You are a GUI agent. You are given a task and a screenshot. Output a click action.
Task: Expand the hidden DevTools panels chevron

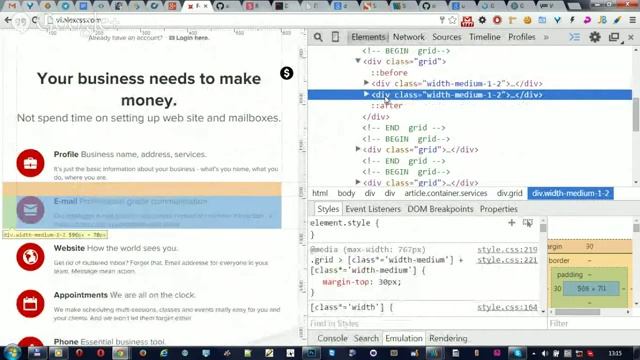pos(546,37)
